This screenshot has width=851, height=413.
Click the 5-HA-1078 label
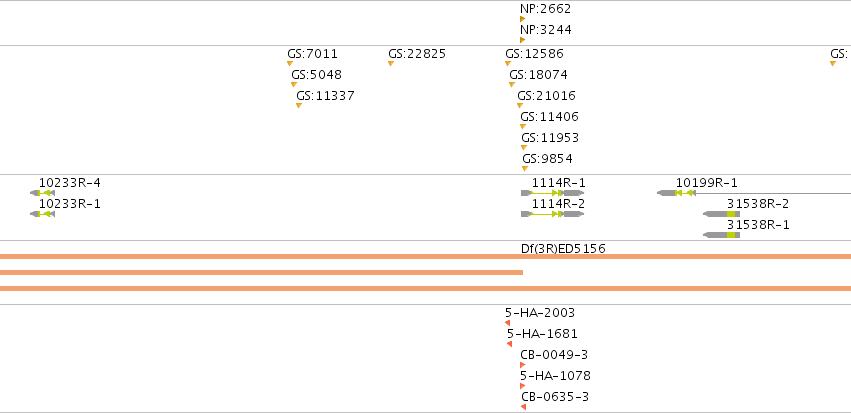coord(555,376)
